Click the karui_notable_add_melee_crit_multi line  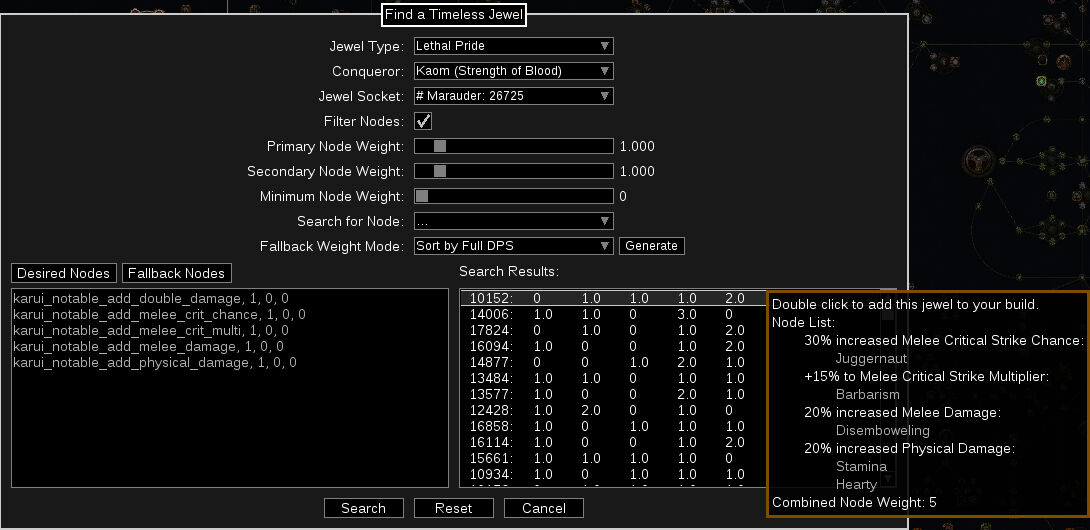(151, 330)
